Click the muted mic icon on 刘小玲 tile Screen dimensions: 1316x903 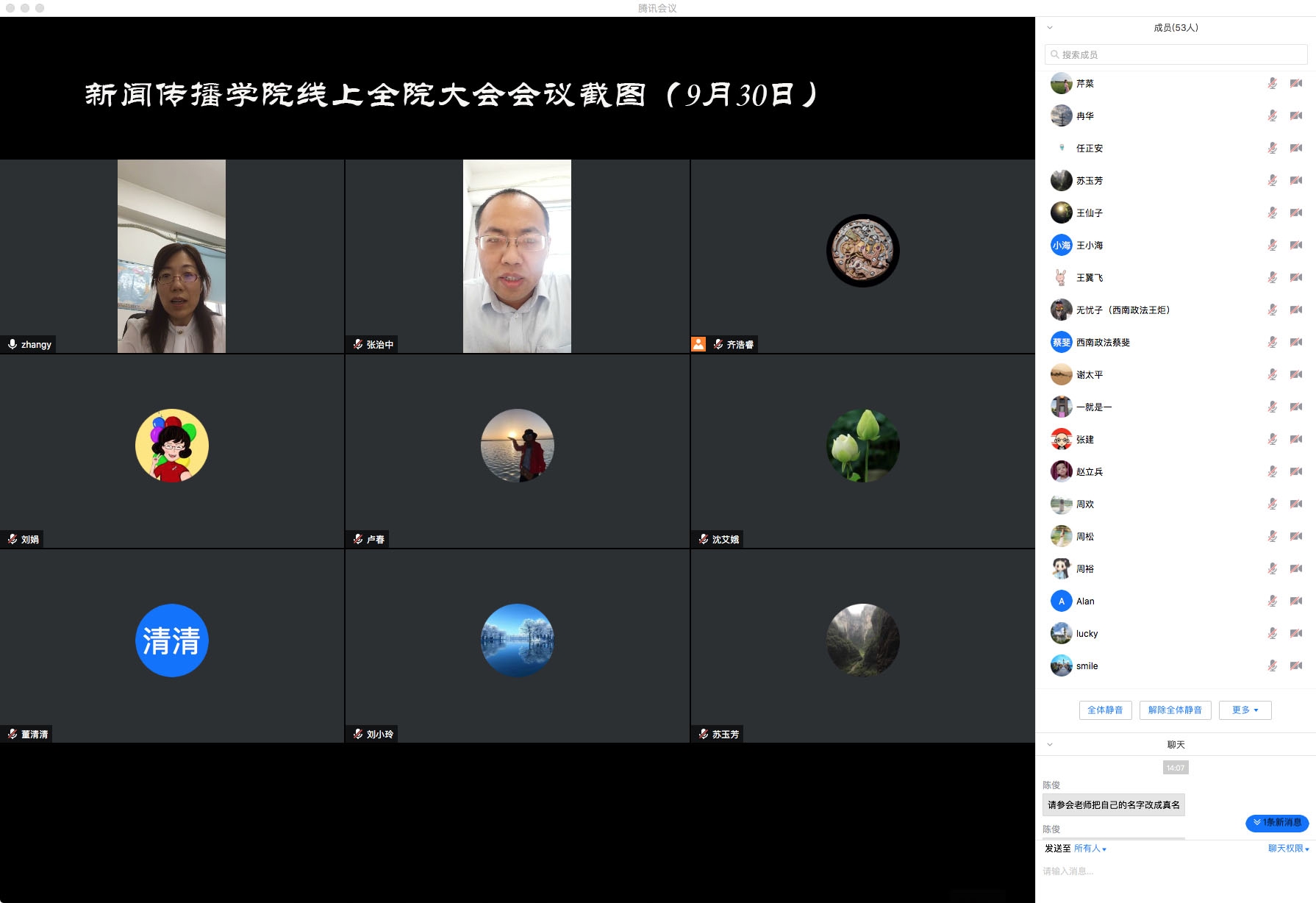pos(358,734)
